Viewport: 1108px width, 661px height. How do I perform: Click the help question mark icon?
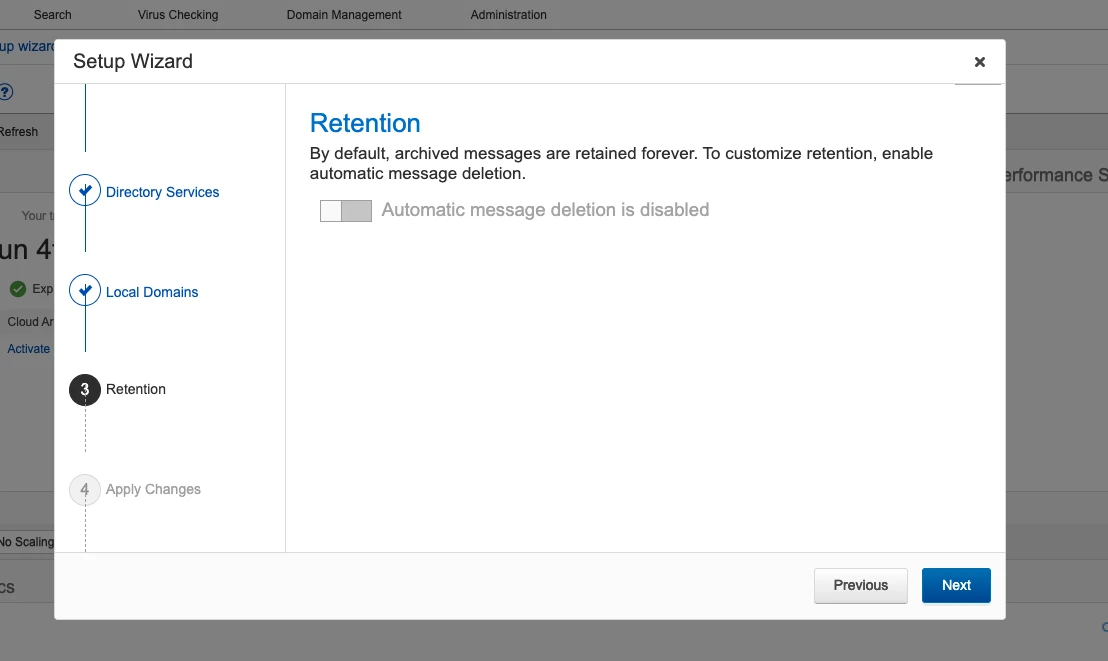click(6, 92)
